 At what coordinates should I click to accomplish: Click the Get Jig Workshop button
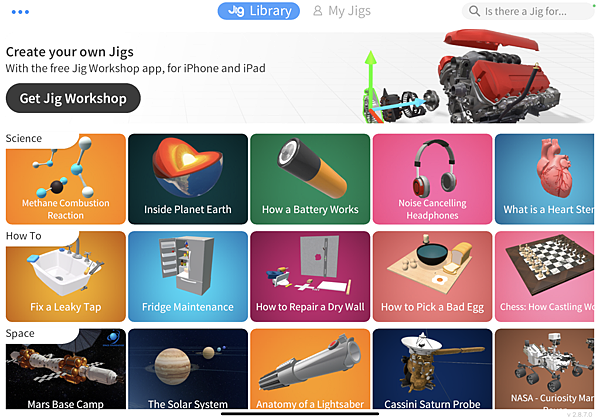click(x=73, y=98)
